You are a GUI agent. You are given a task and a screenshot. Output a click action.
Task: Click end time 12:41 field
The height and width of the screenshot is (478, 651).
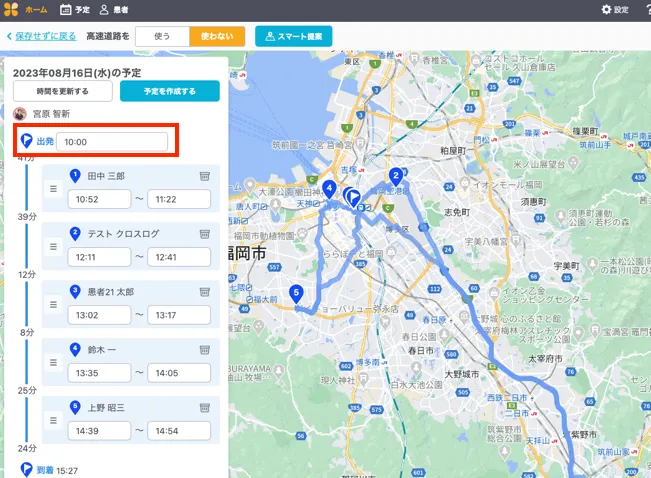click(179, 257)
